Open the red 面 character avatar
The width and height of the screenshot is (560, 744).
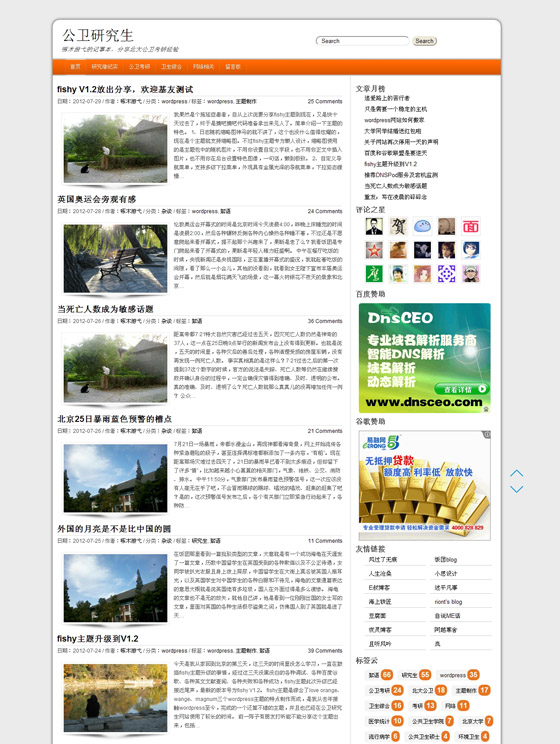pos(471,226)
